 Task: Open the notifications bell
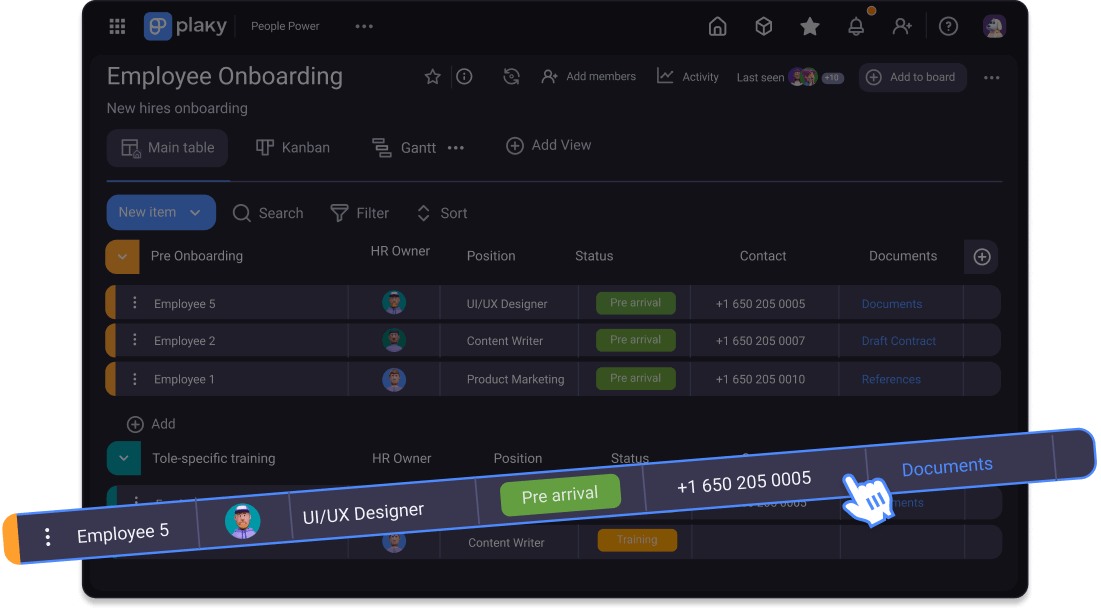(x=856, y=26)
